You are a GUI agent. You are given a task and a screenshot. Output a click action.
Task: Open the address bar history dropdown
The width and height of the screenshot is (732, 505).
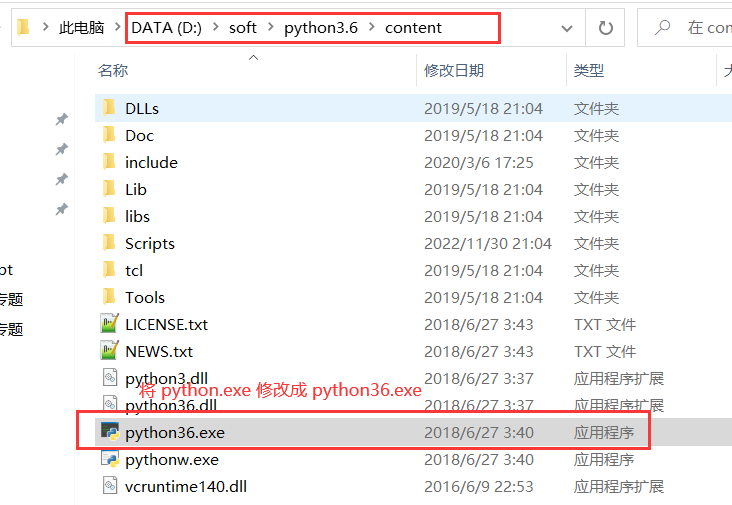point(567,28)
